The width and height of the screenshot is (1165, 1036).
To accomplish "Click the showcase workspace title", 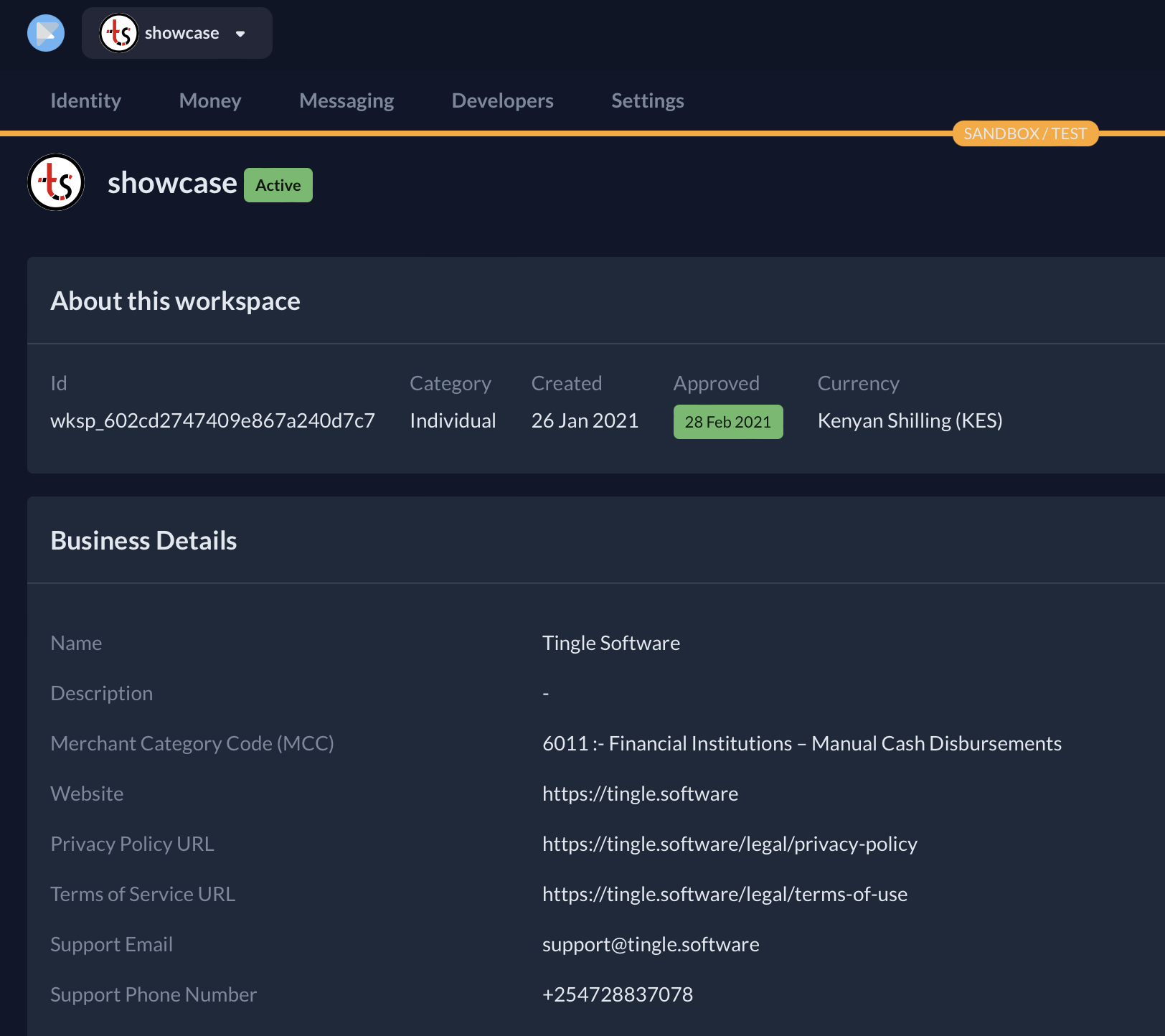I will pos(172,183).
